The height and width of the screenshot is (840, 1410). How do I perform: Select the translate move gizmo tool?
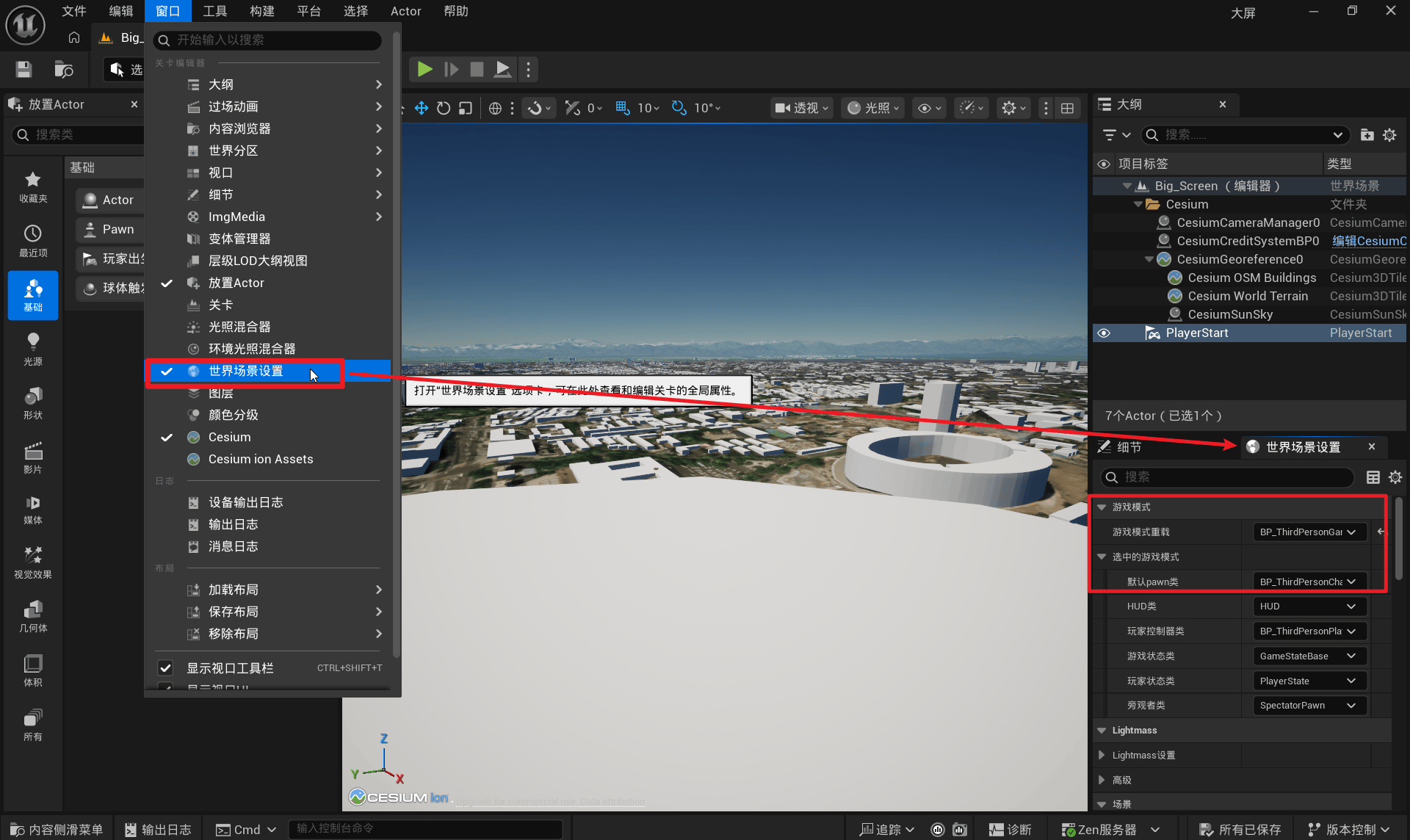click(422, 108)
